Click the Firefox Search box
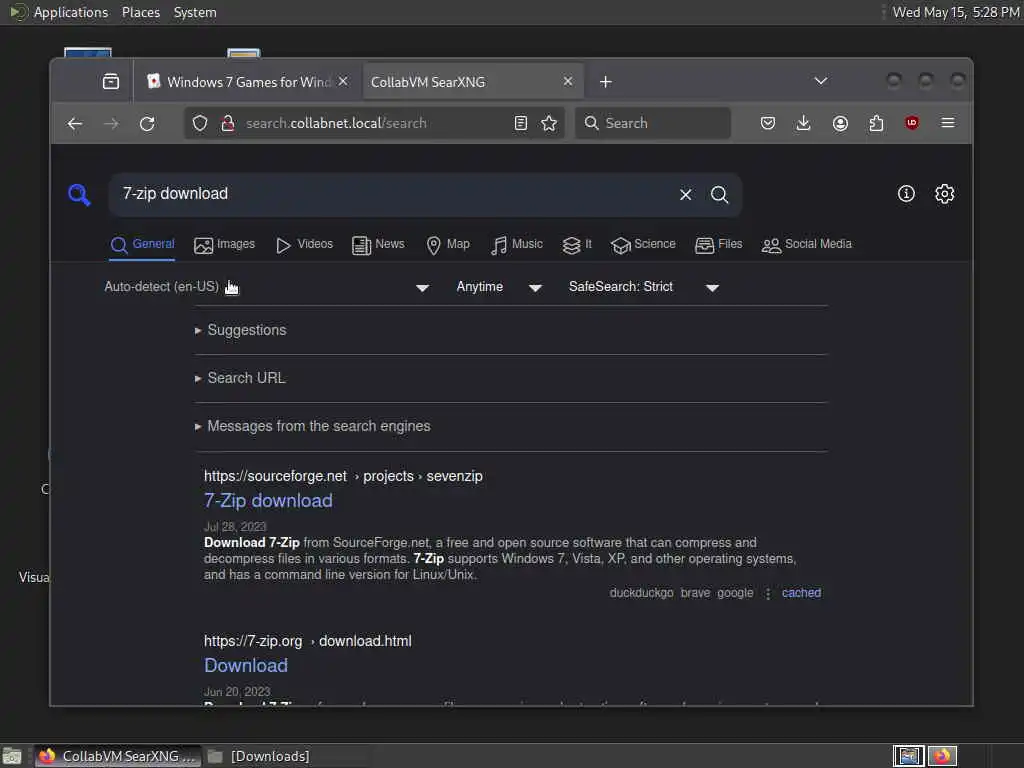 (652, 123)
